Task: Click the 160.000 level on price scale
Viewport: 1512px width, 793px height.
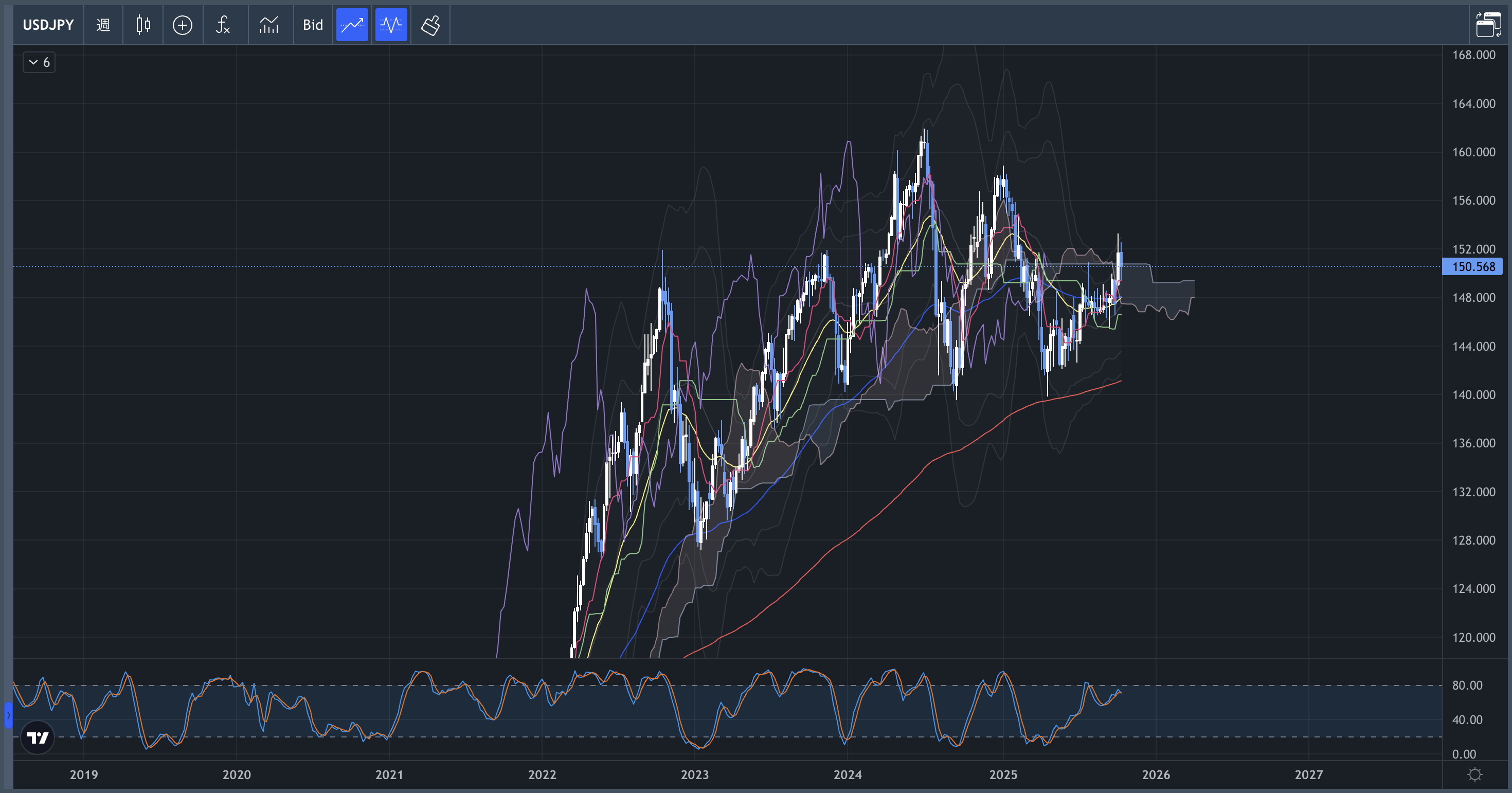Action: click(1473, 152)
